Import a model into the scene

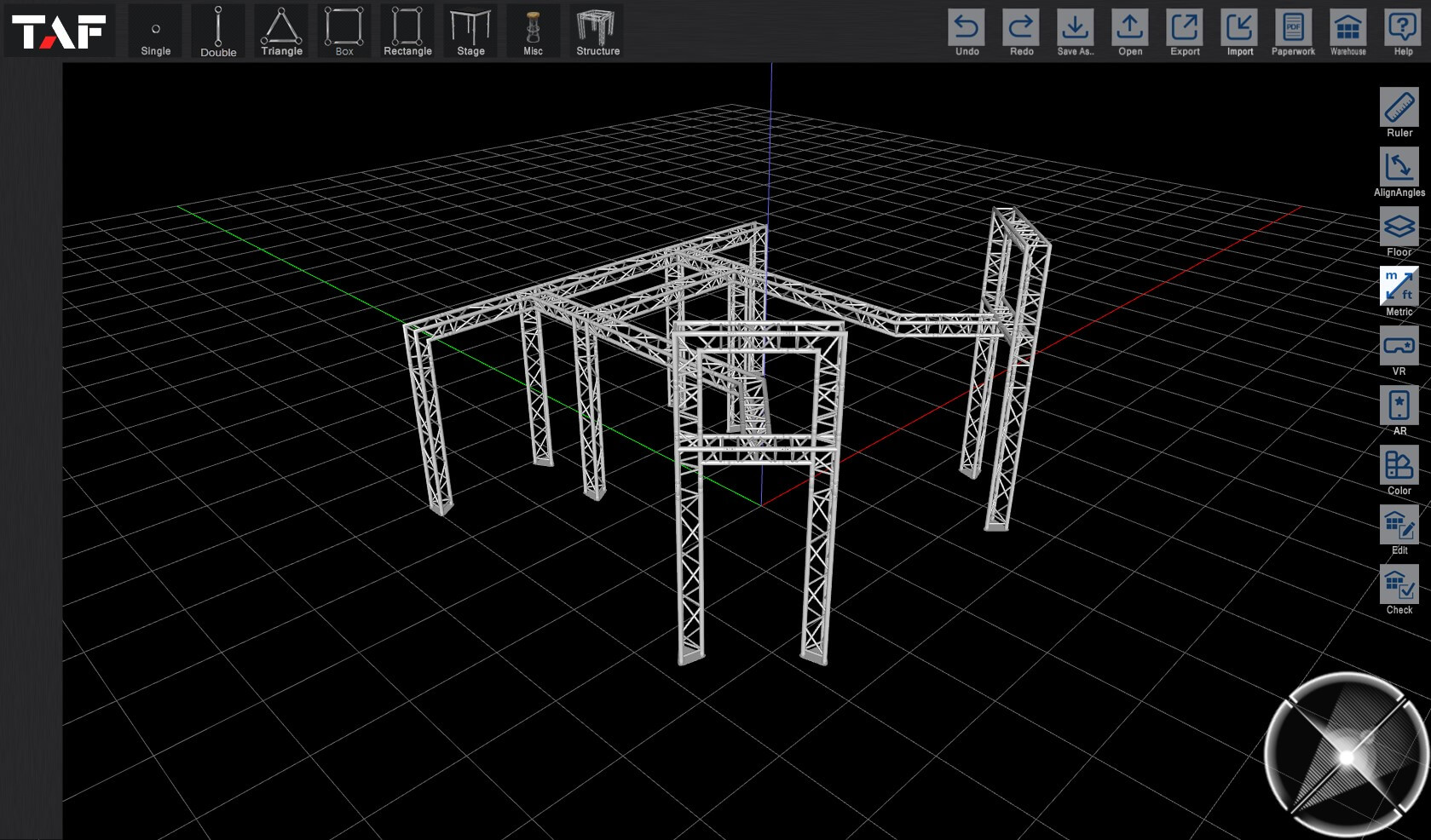pyautogui.click(x=1239, y=33)
